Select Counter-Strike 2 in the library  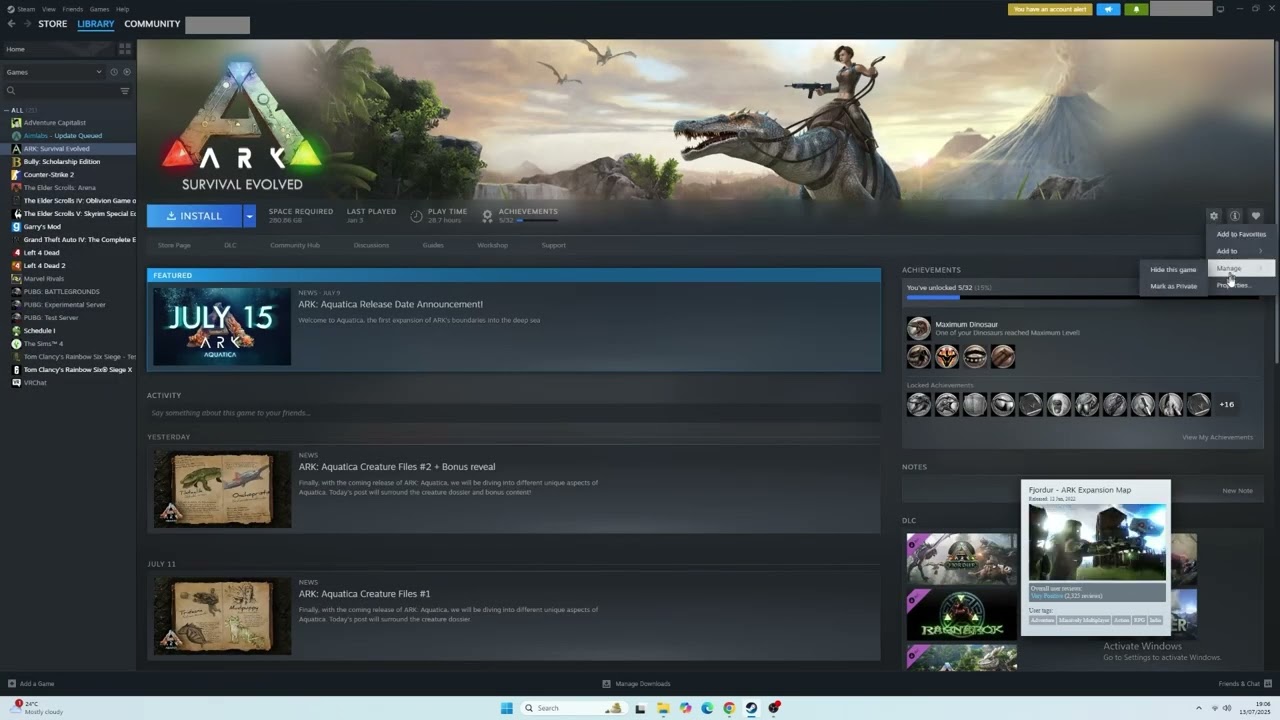(x=49, y=174)
